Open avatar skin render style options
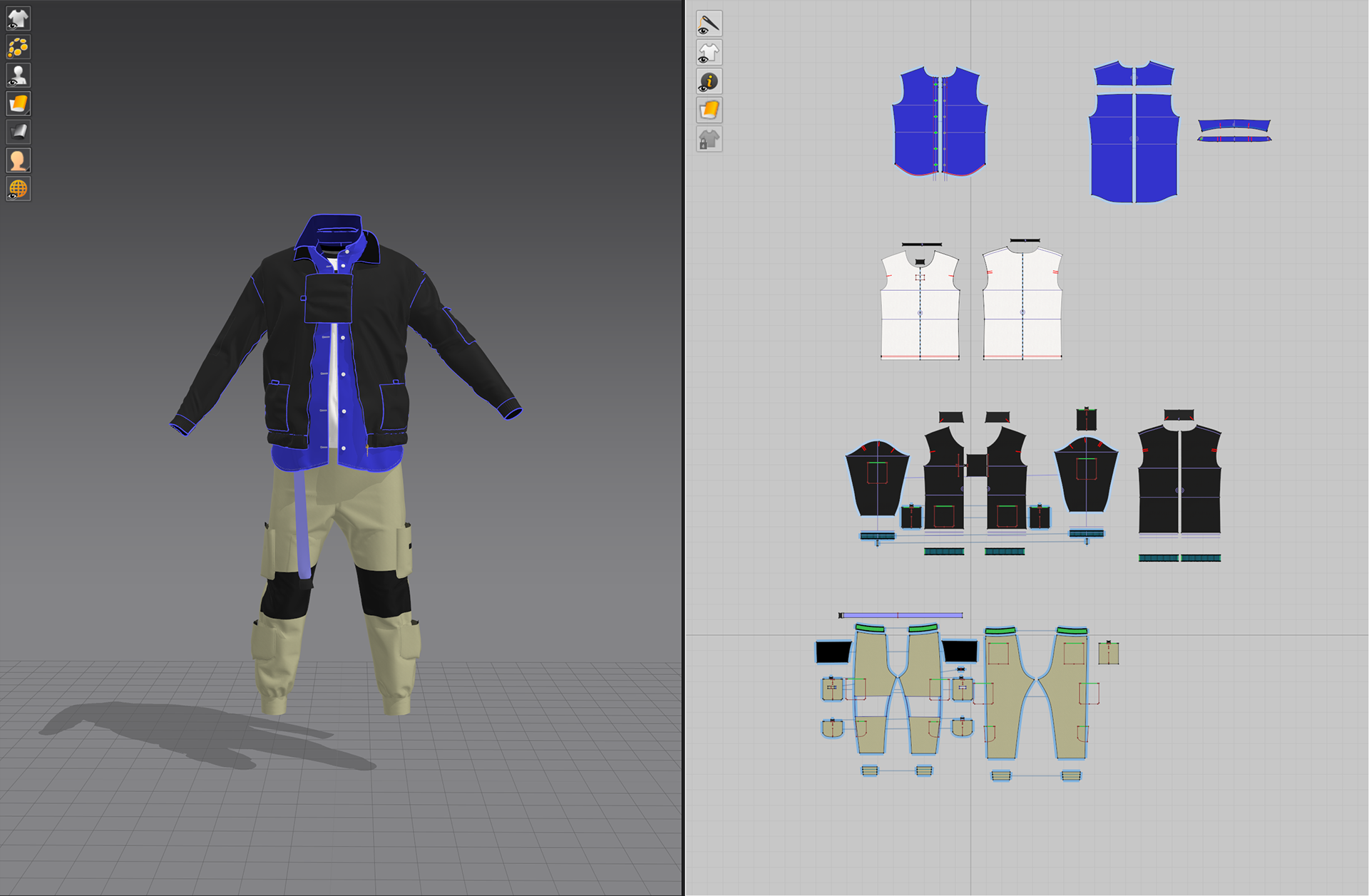Screen dimensions: 1369x896 coord(18,160)
